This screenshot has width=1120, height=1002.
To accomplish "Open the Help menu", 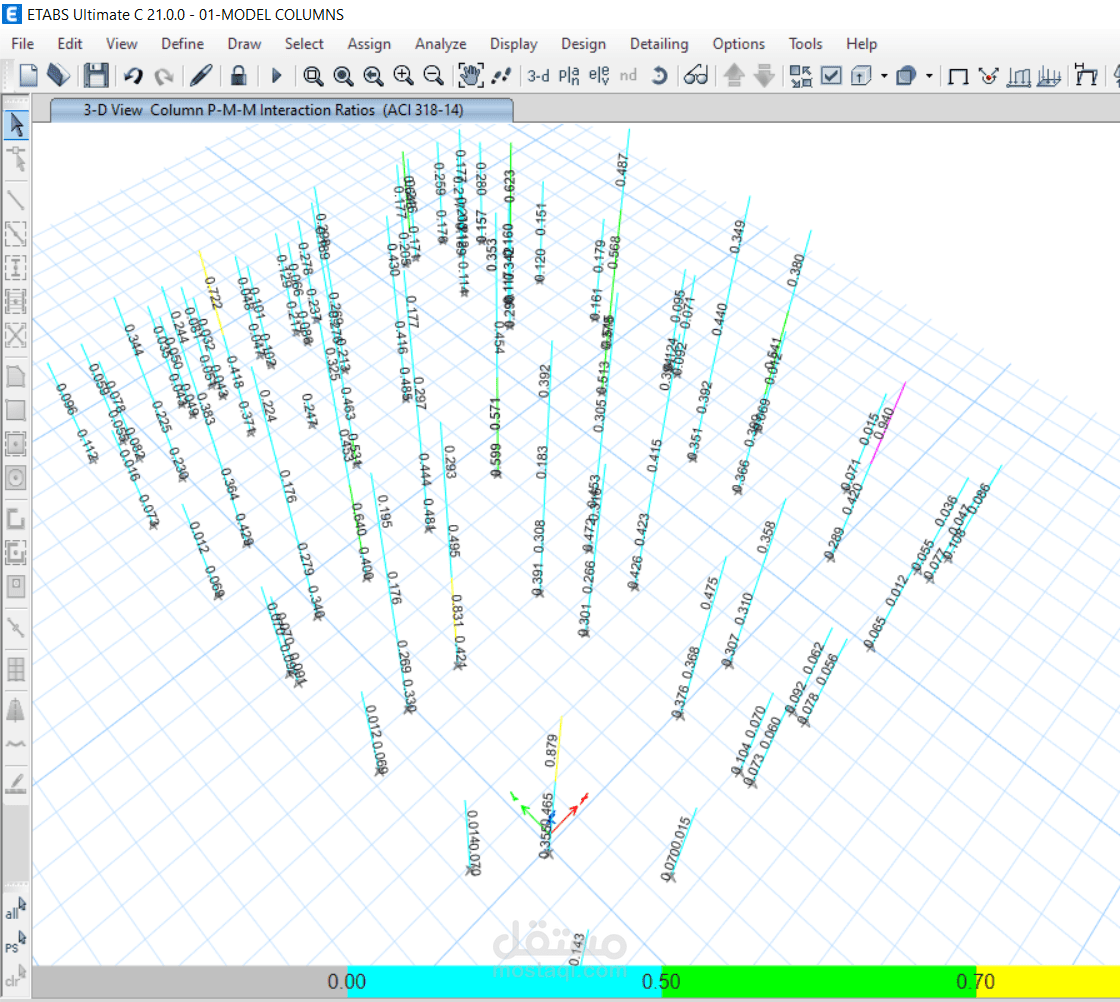I will click(x=861, y=44).
